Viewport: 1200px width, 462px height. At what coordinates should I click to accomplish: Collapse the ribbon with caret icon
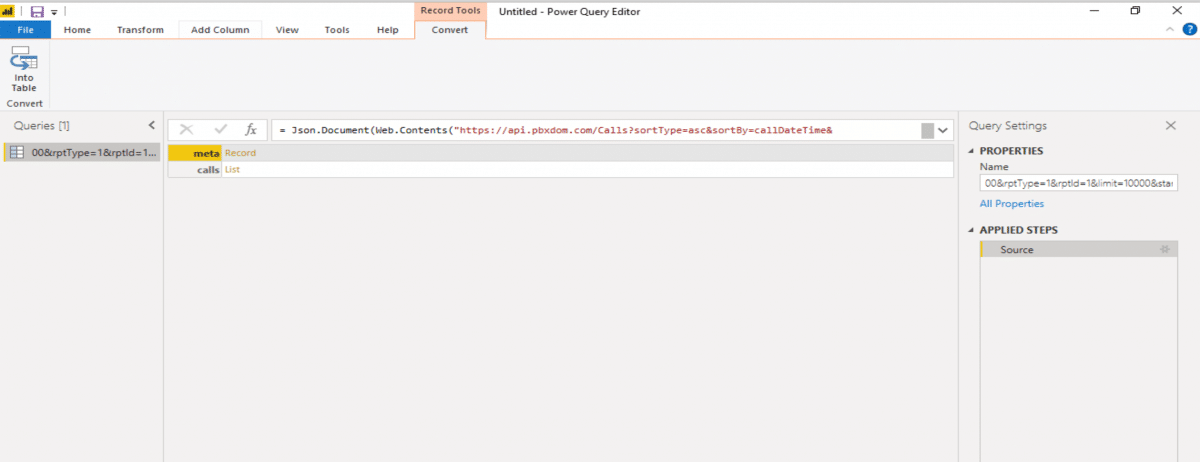(1171, 30)
